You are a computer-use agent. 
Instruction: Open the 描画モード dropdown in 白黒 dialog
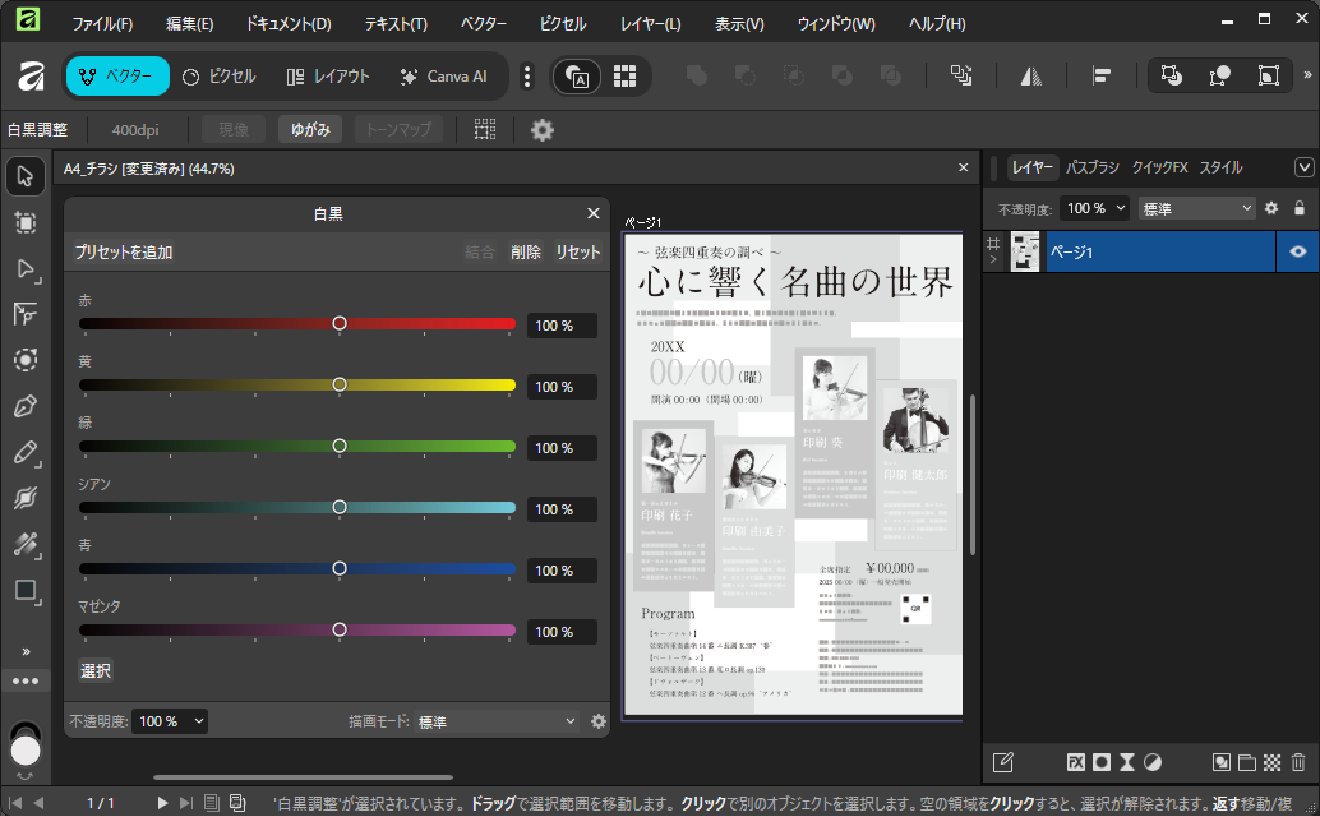(x=497, y=721)
